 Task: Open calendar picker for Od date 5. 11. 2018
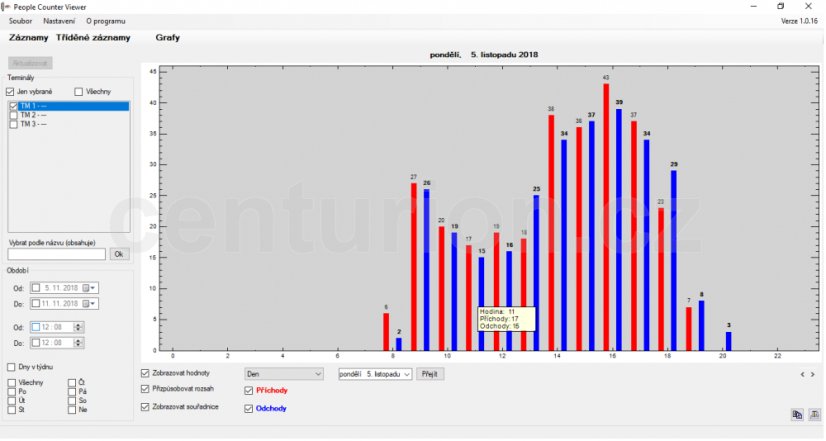click(86, 288)
